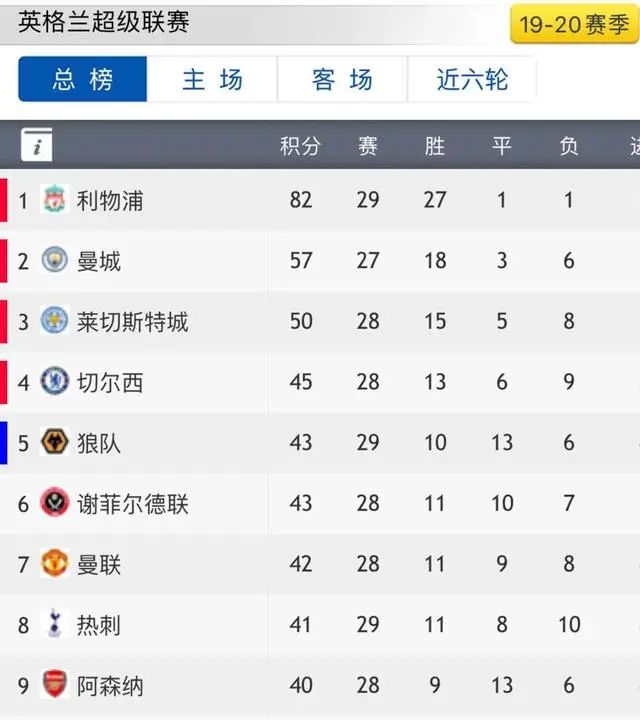
Task: Switch to the 主场 tab
Action: point(212,79)
